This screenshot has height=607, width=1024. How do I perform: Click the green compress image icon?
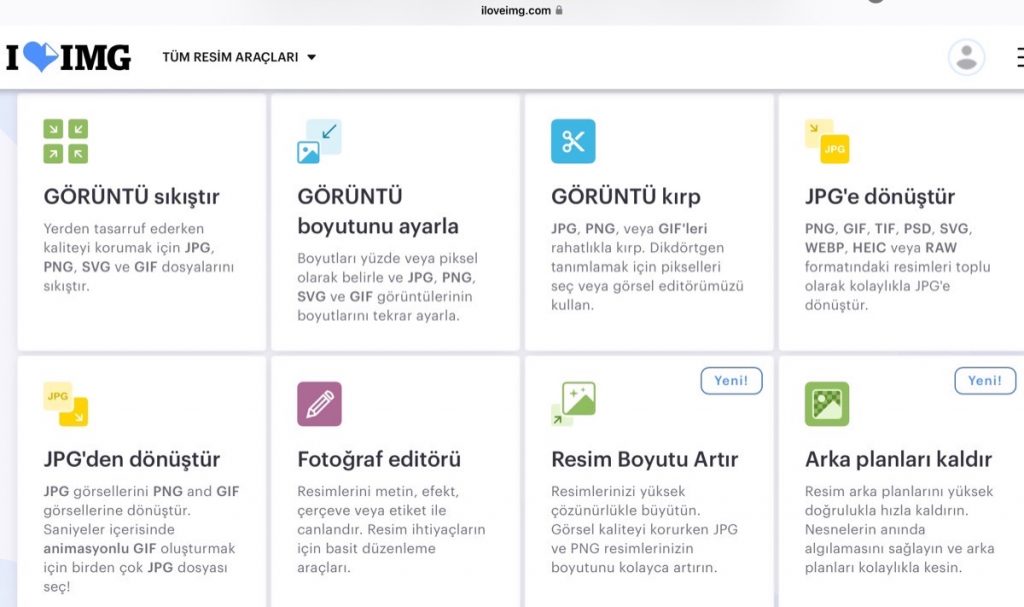click(x=66, y=141)
